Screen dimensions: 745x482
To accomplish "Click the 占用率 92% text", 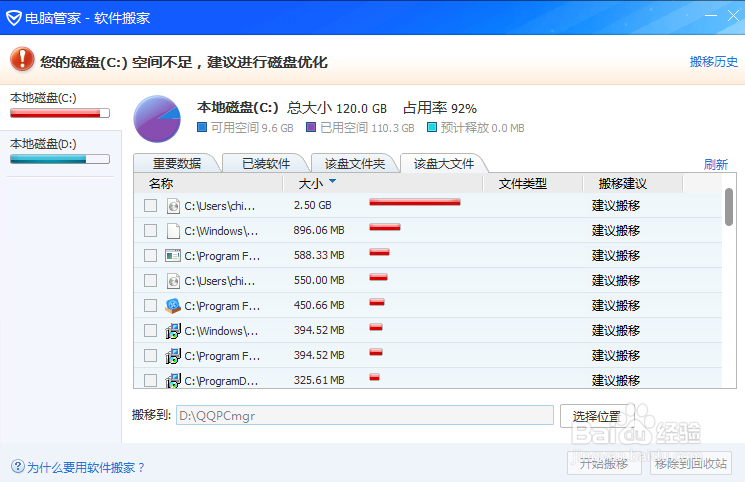I will (440, 108).
